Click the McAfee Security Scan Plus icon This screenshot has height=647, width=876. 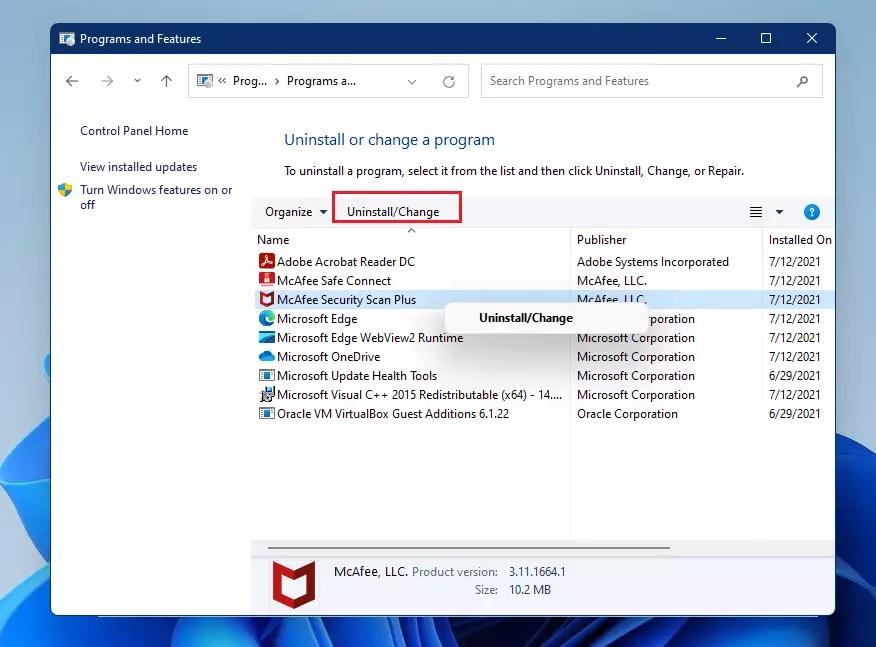[x=264, y=299]
